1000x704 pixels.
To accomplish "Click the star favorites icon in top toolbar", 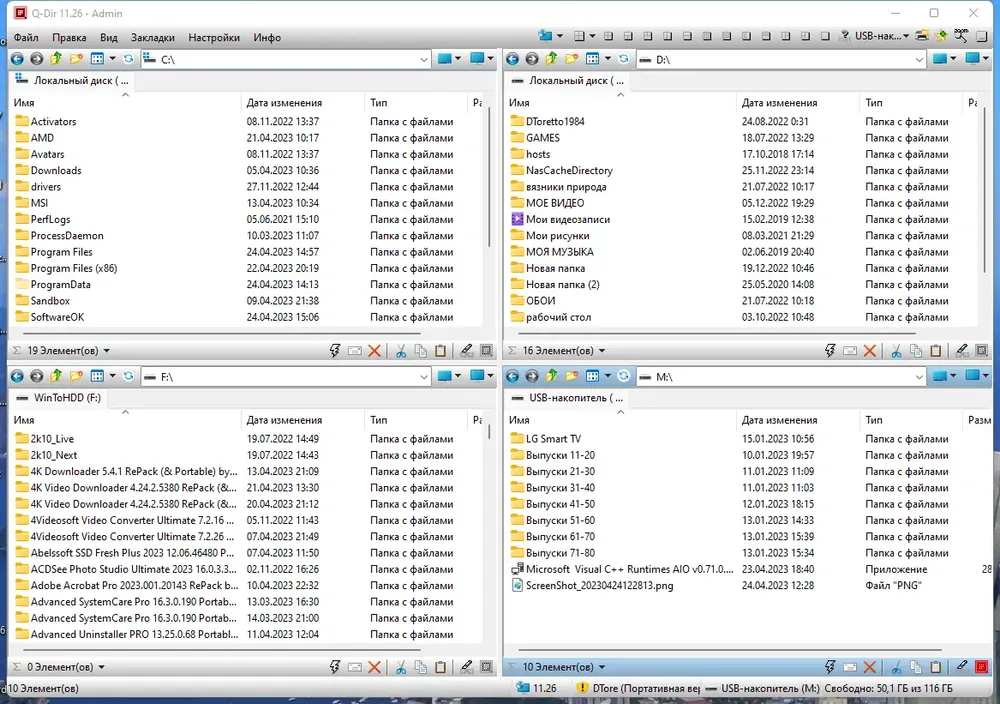I will 941,36.
